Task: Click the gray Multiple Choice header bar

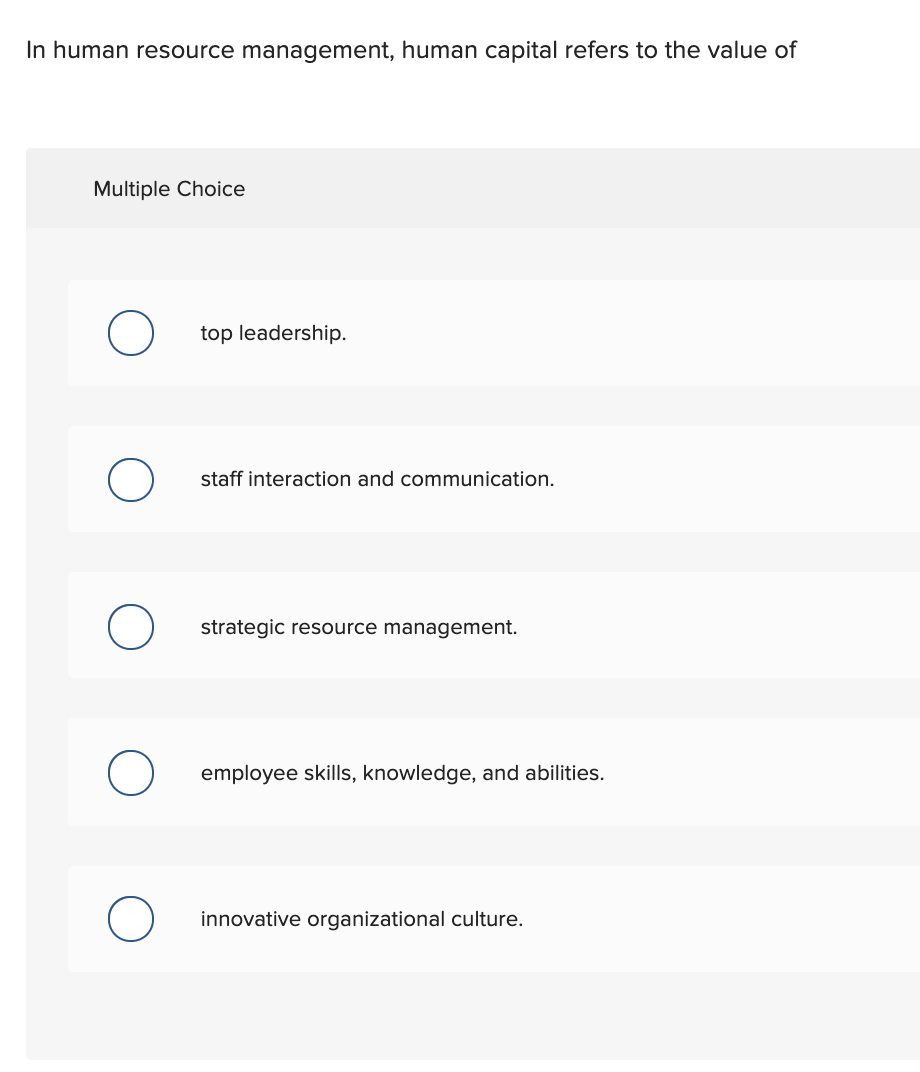Action: (470, 189)
